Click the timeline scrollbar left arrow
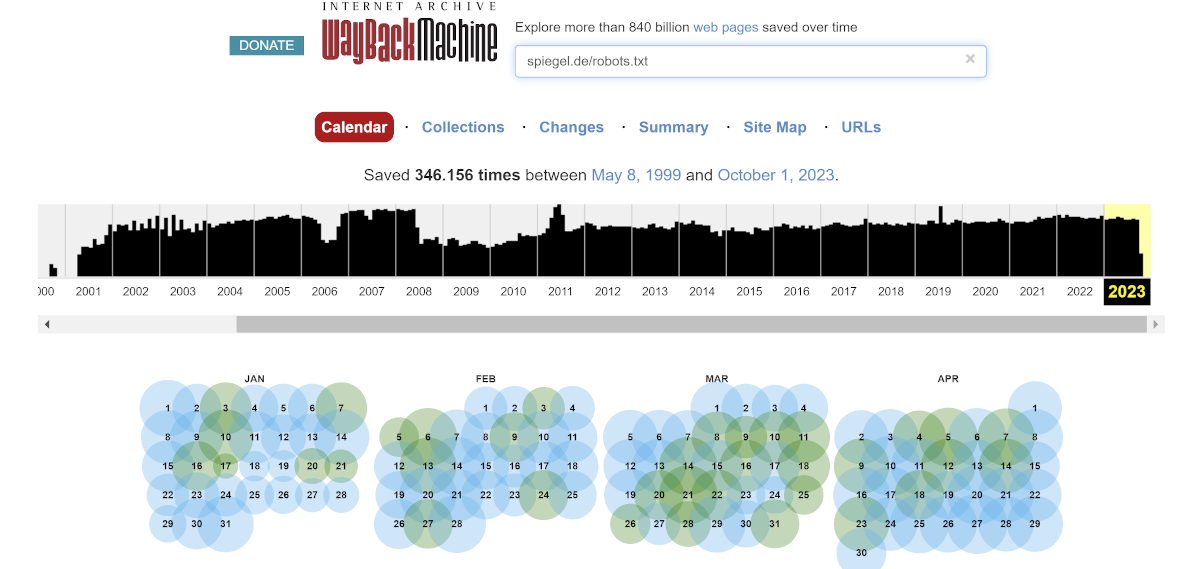This screenshot has width=1200, height=569. [47, 324]
